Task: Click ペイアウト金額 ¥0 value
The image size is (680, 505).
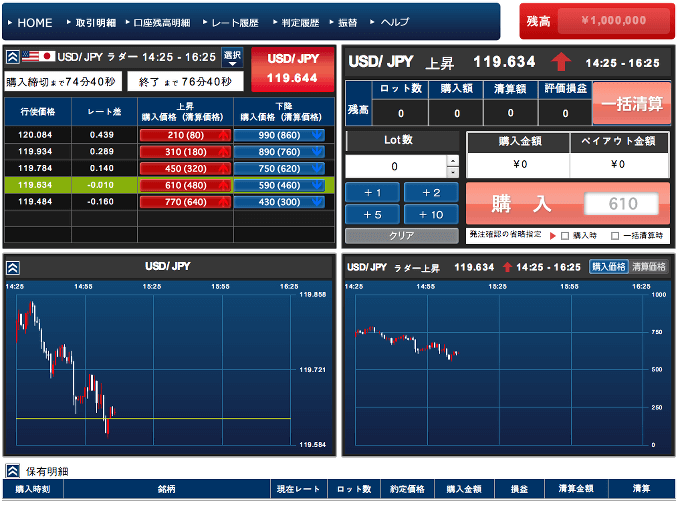Action: 619,164
